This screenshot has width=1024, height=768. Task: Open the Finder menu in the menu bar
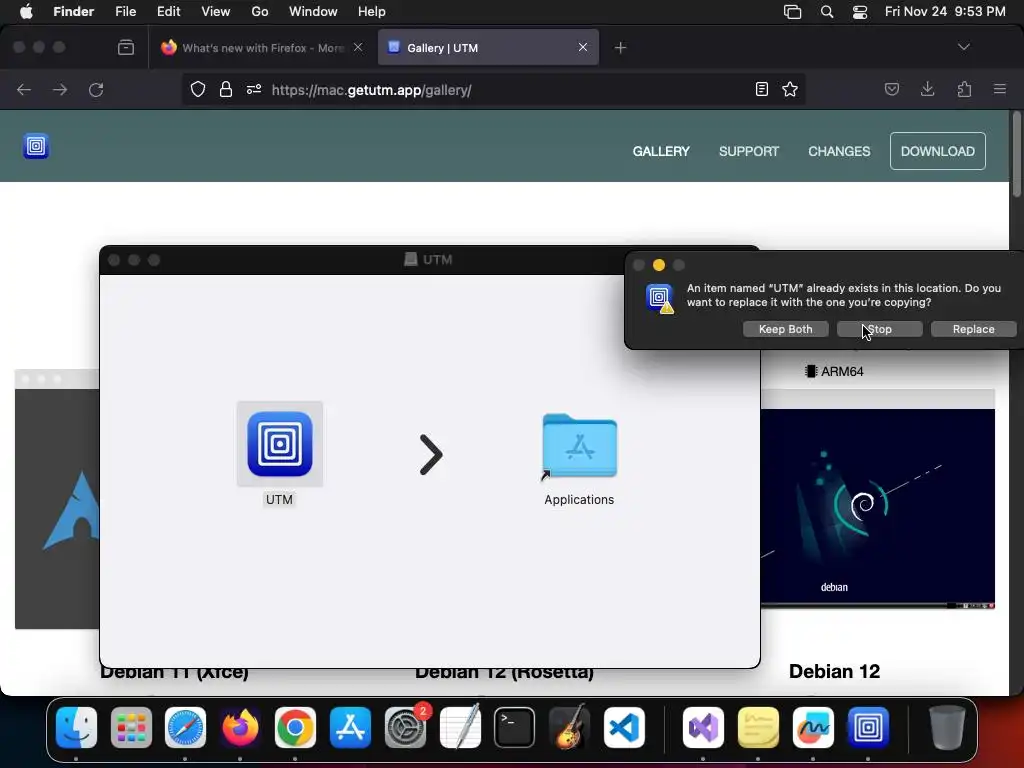(x=74, y=12)
